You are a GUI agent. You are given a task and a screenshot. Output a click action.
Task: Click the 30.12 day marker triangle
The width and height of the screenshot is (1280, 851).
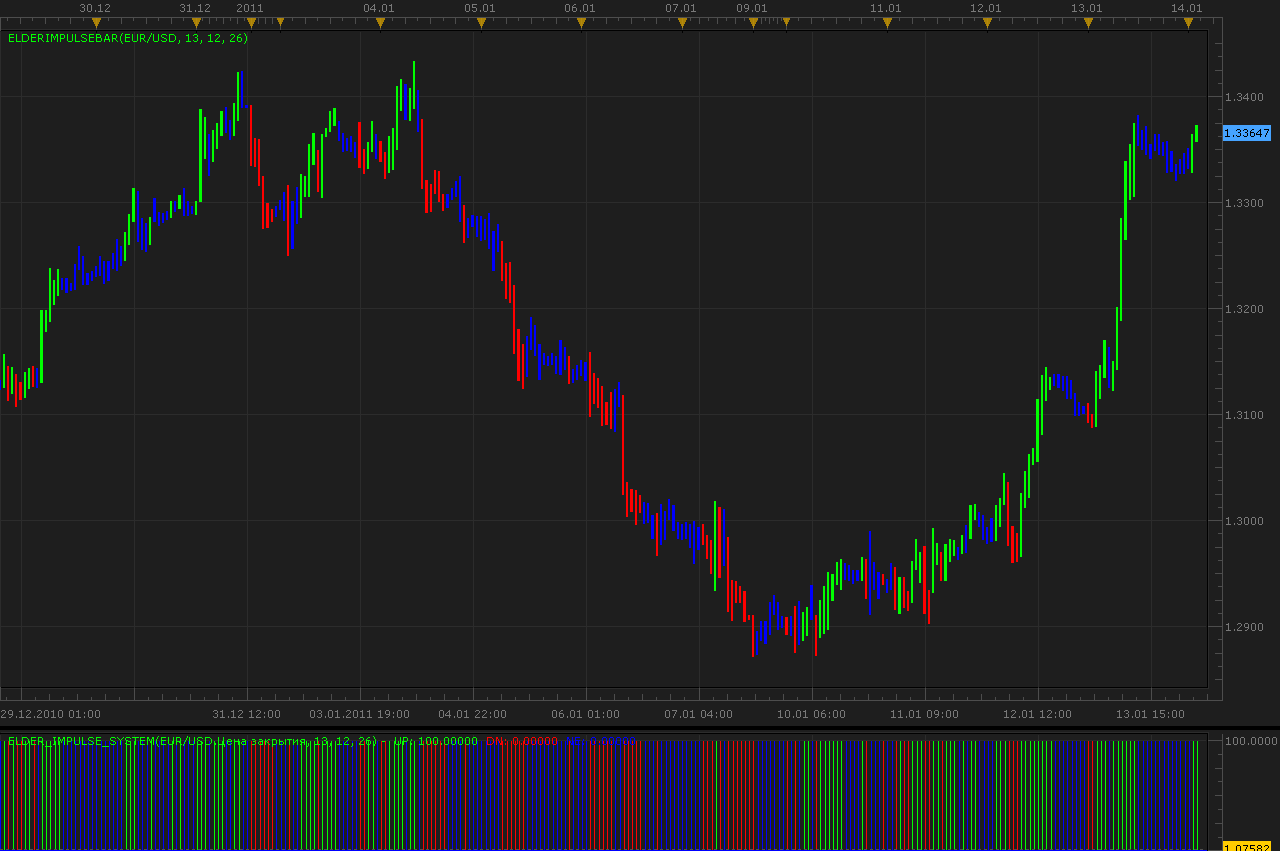coord(96,22)
